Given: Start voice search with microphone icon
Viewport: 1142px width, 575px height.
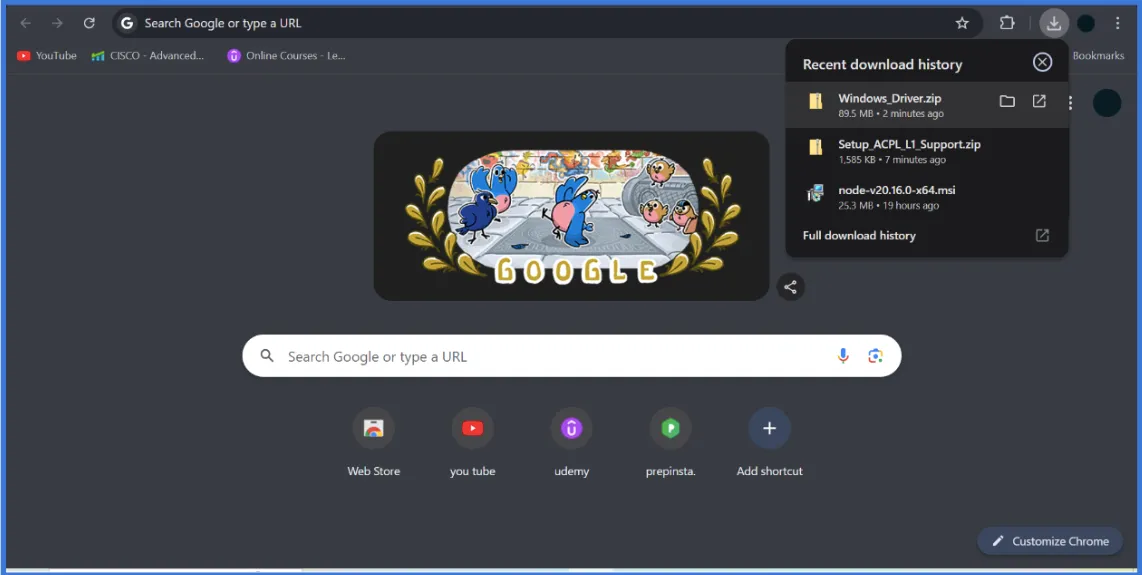Looking at the screenshot, I should tap(843, 356).
